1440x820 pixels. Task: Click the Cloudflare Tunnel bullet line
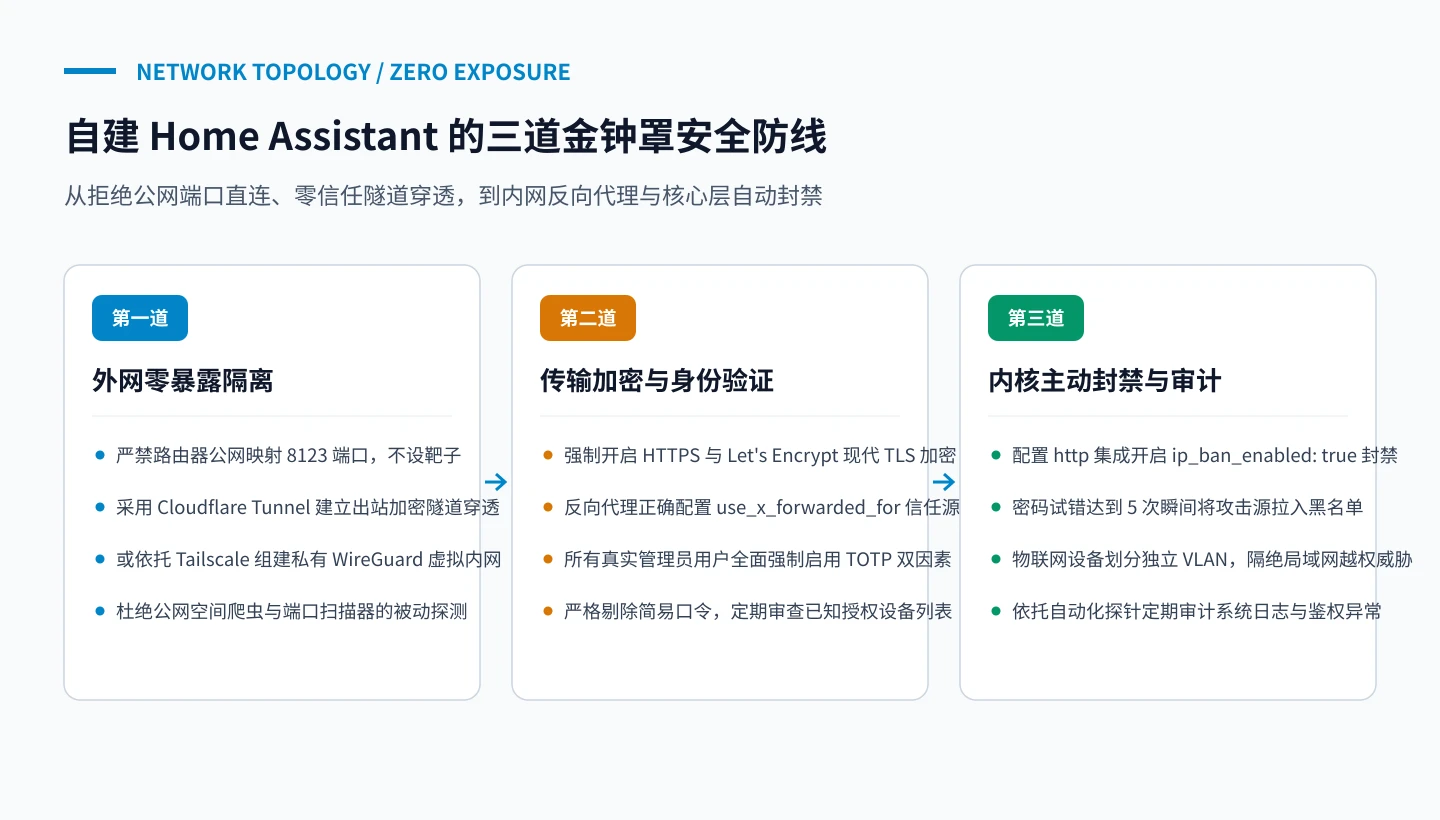[308, 508]
